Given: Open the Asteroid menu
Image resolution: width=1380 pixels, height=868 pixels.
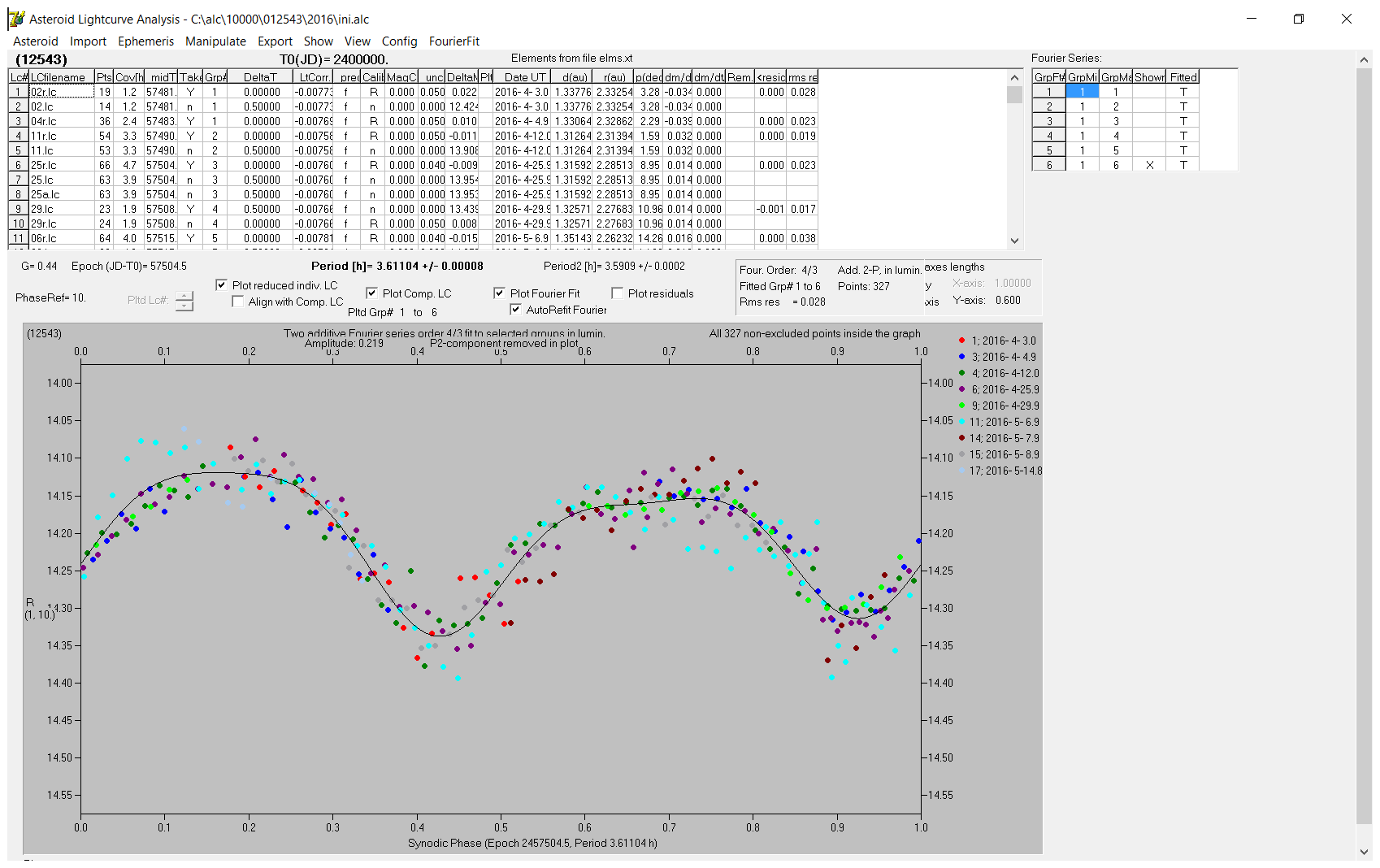Looking at the screenshot, I should pos(36,41).
